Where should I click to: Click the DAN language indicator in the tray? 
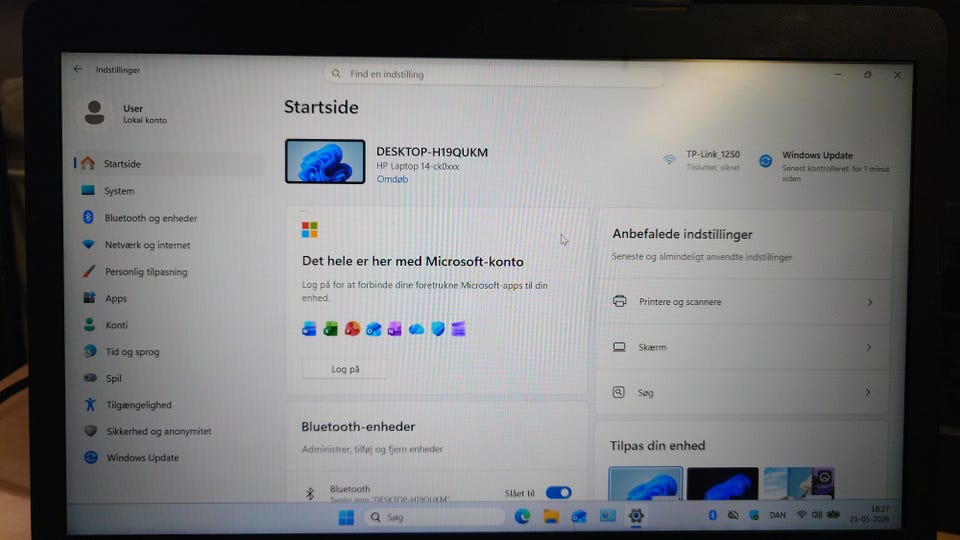[778, 516]
